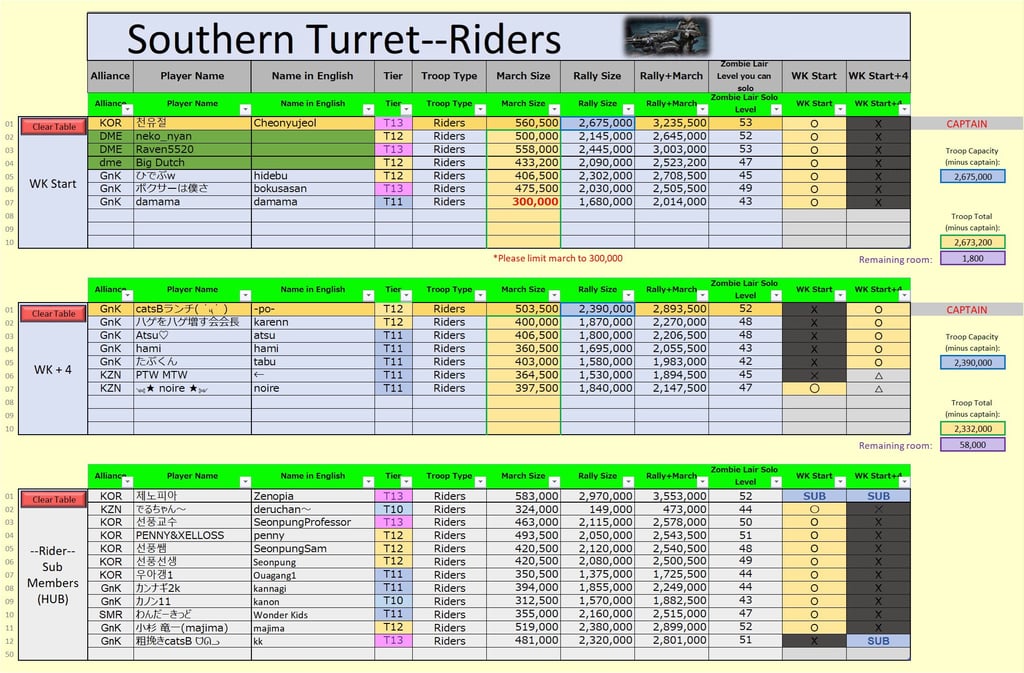This screenshot has height=673, width=1024.
Task: Click Clear Table button beside WK Start table
Action: tap(54, 127)
